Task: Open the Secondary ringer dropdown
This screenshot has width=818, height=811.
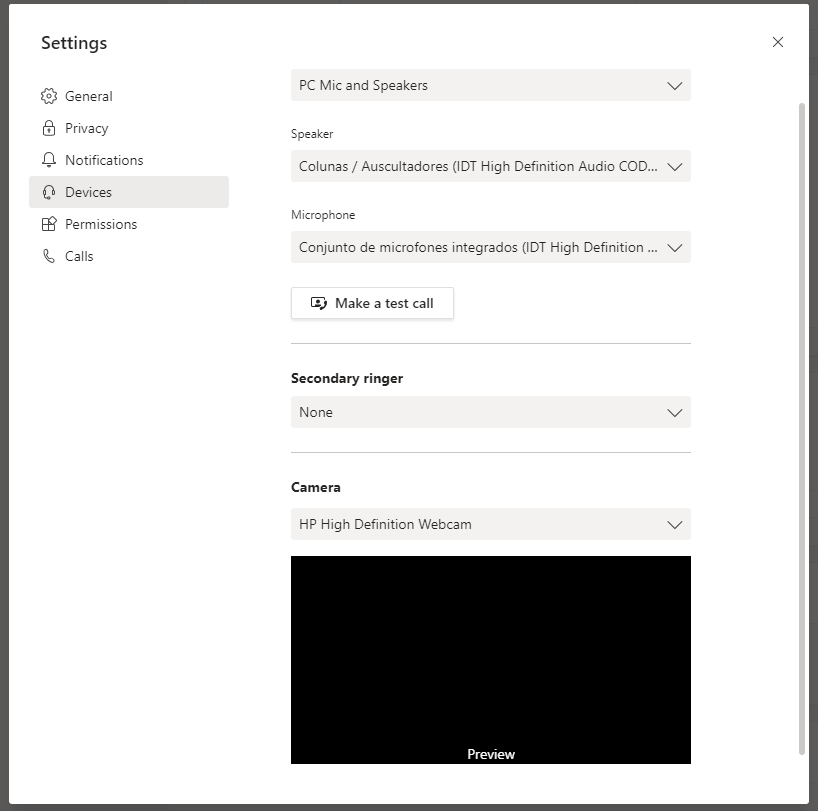Action: tap(490, 412)
